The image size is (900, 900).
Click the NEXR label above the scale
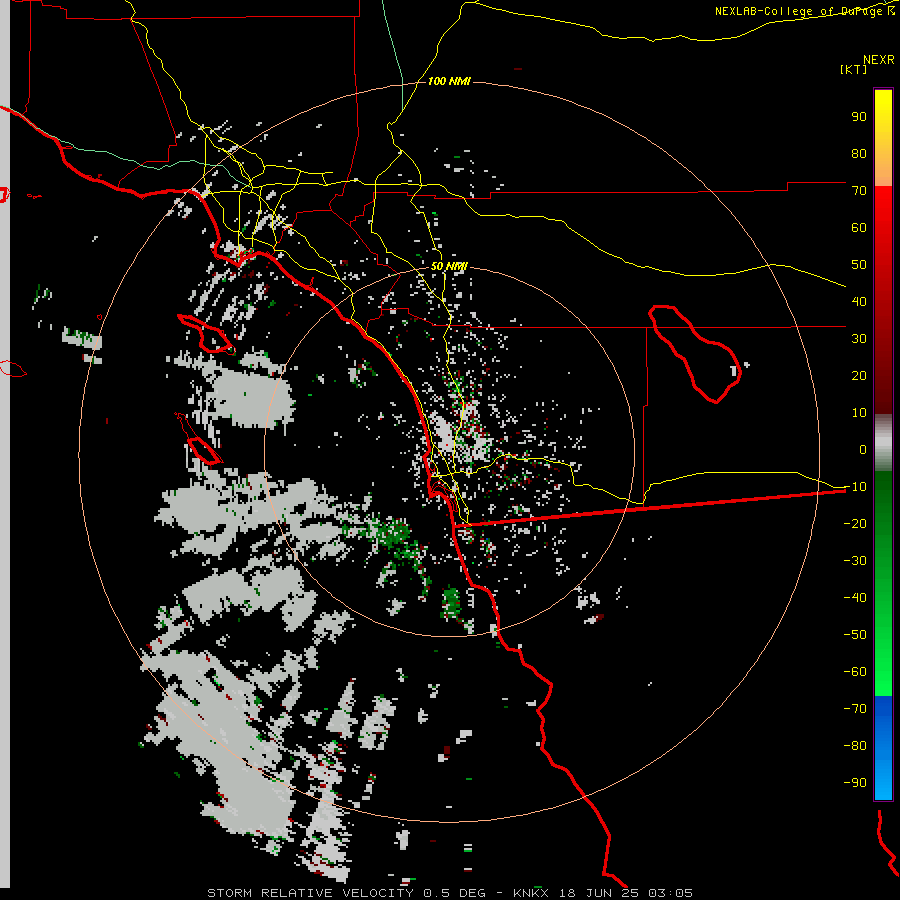[x=879, y=60]
